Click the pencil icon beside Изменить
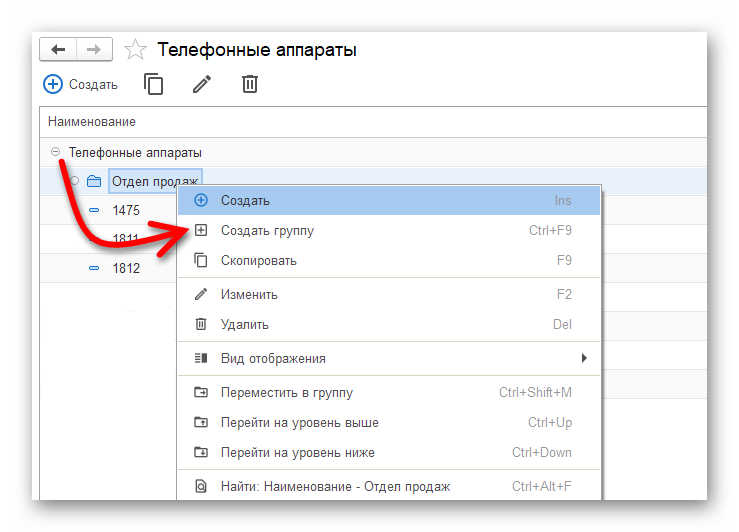This screenshot has height=532, width=739. (201, 295)
